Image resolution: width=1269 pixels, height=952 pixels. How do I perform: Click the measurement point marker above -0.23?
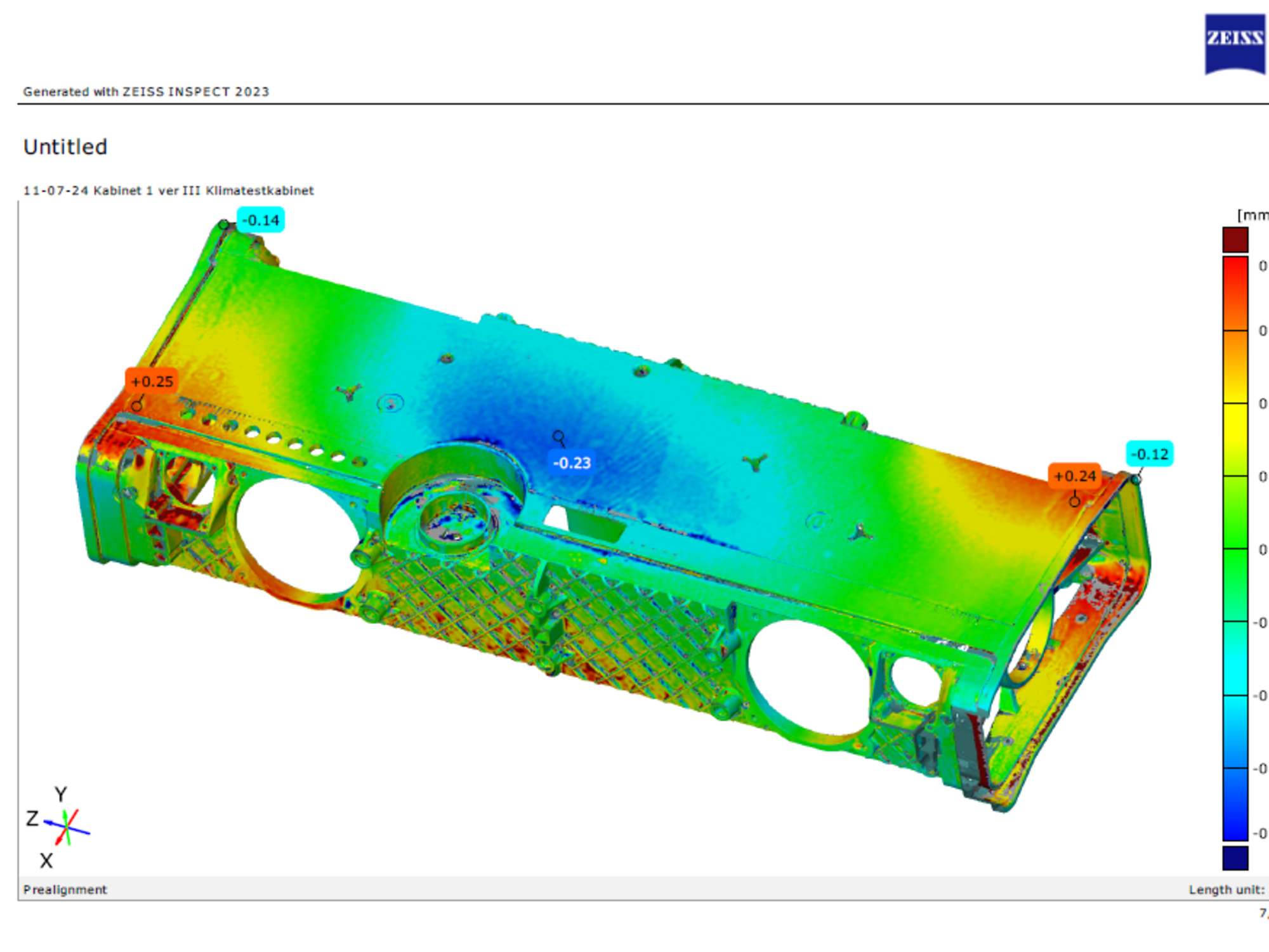558,436
